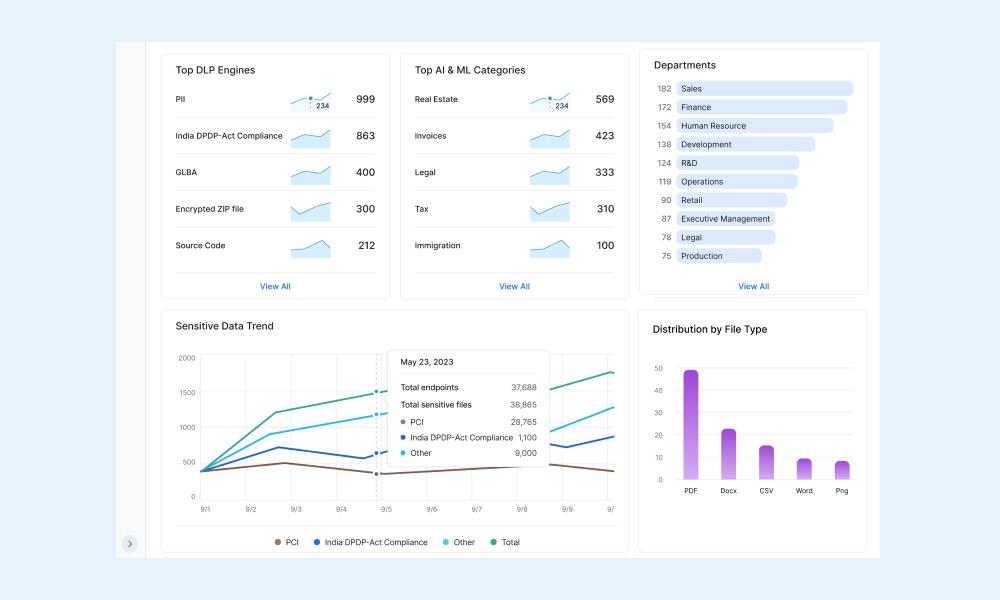The image size is (1000, 600).
Task: Select the Source Code sparkline graph
Action: [x=310, y=248]
